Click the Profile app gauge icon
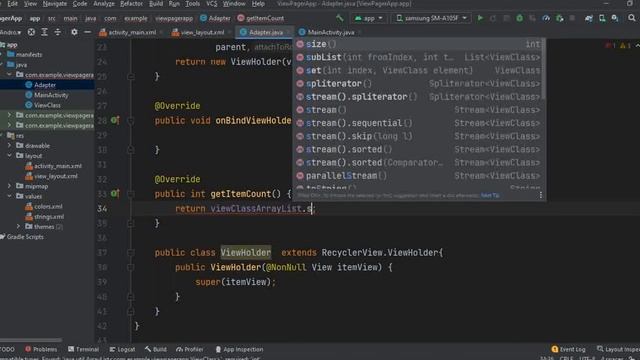Screen dimensions: 640x360 pos(546,18)
